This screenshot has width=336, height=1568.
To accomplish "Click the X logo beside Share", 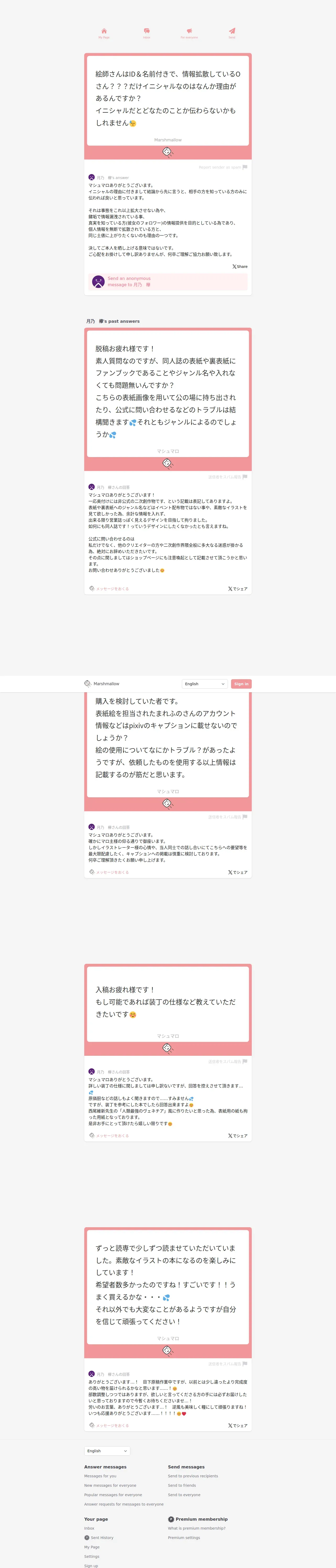I will click(234, 267).
